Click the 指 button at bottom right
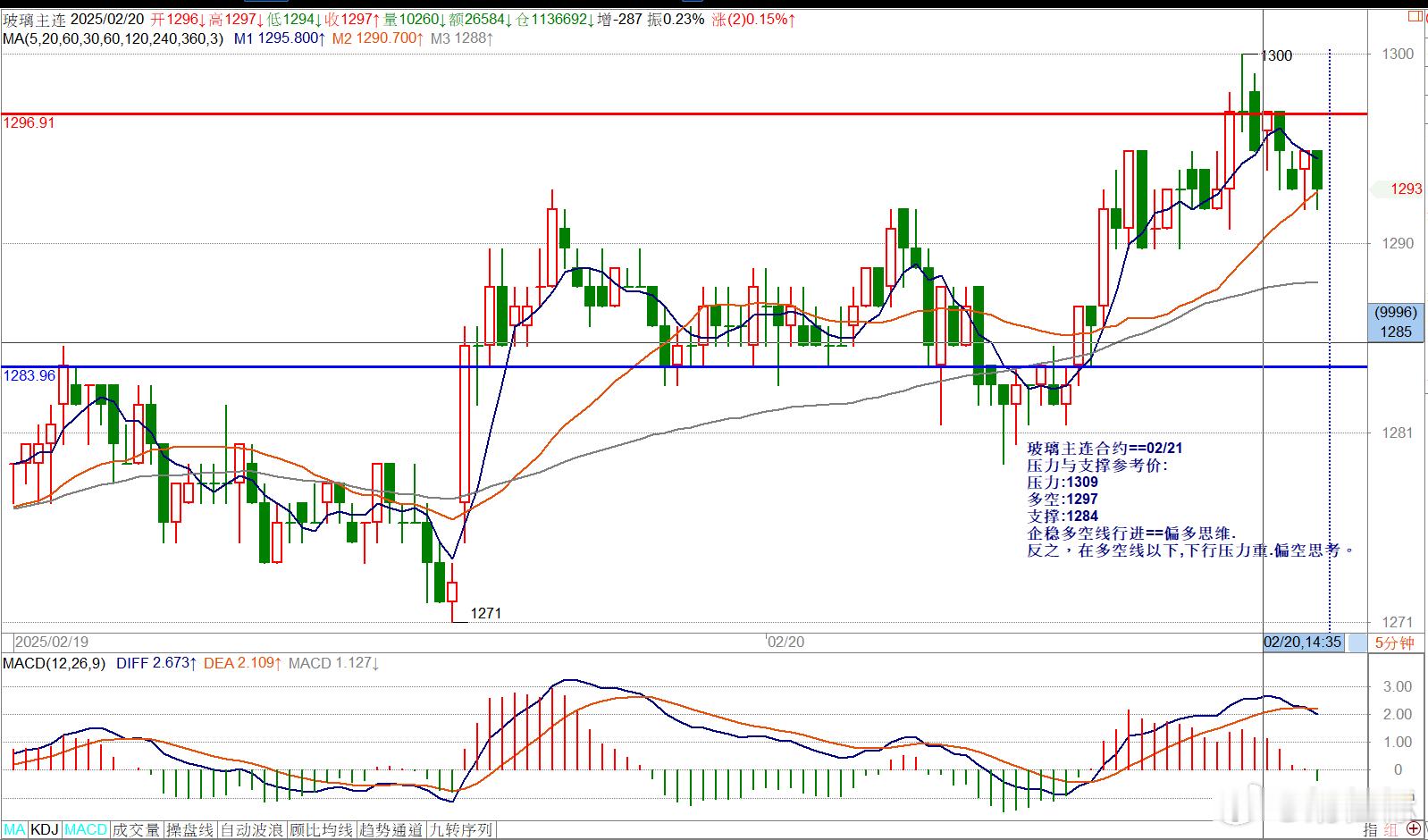 click(x=1370, y=830)
